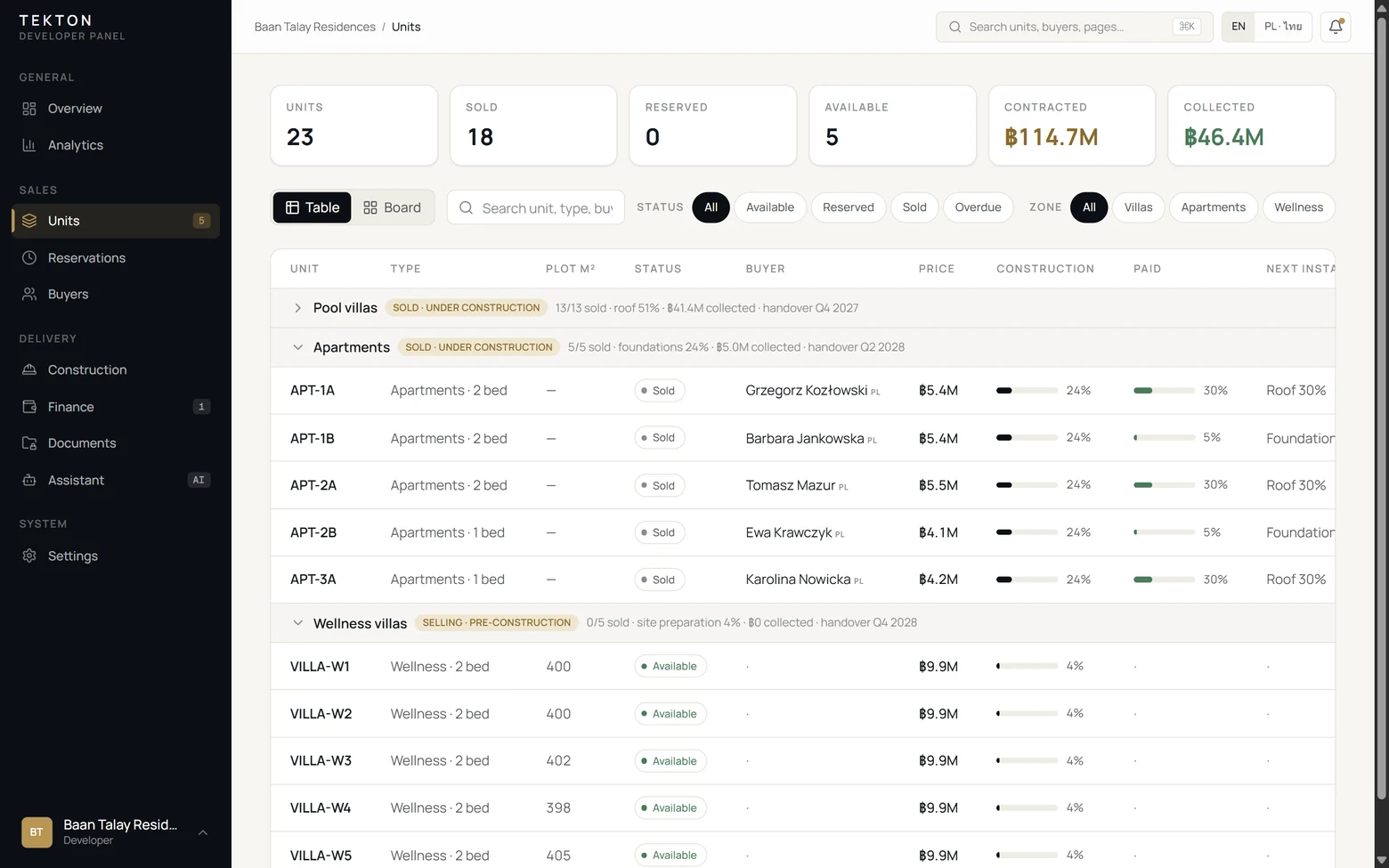Select the All zone filter

click(1089, 207)
